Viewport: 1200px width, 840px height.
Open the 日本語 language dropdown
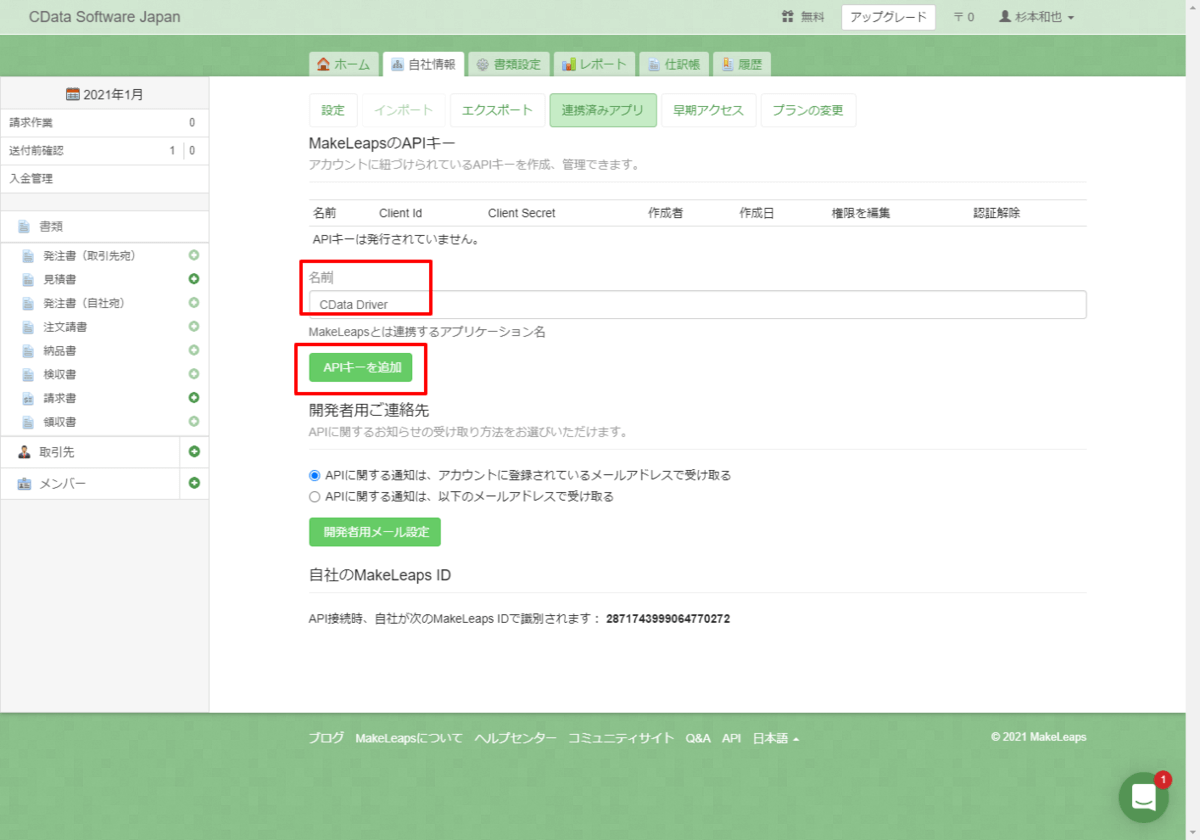click(775, 738)
